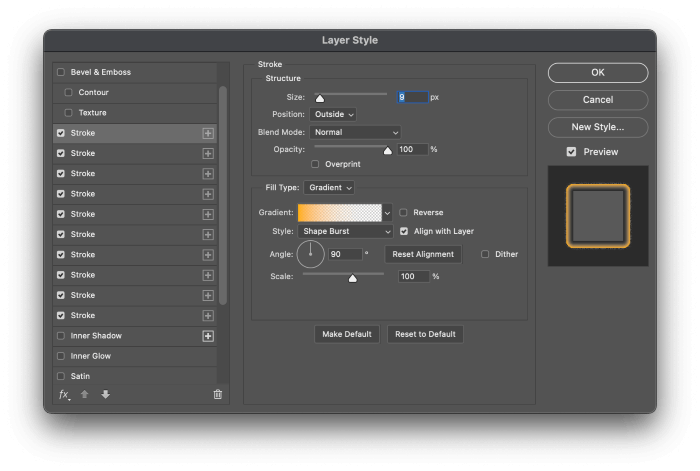
Task: Expand the Style Shape Burst dropdown
Action: pos(345,232)
